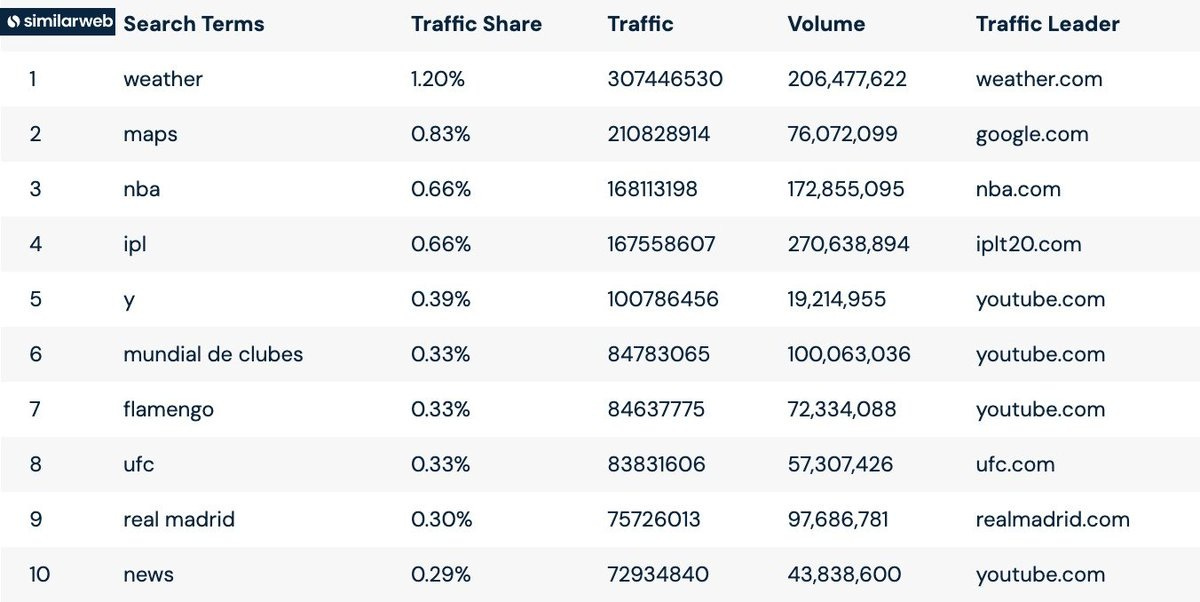Open youtube.com in the news row

point(1040,575)
